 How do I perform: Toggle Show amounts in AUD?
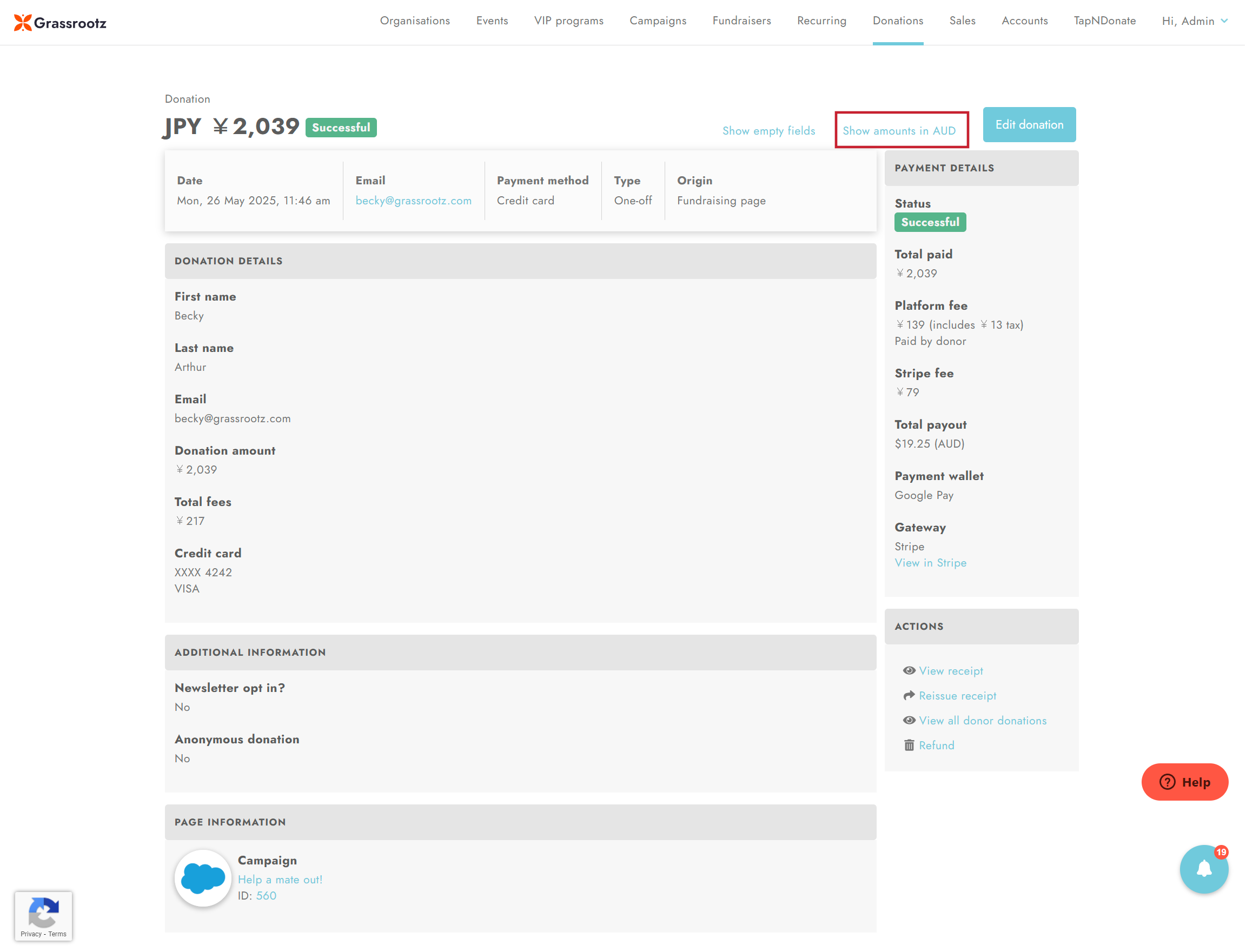900,131
